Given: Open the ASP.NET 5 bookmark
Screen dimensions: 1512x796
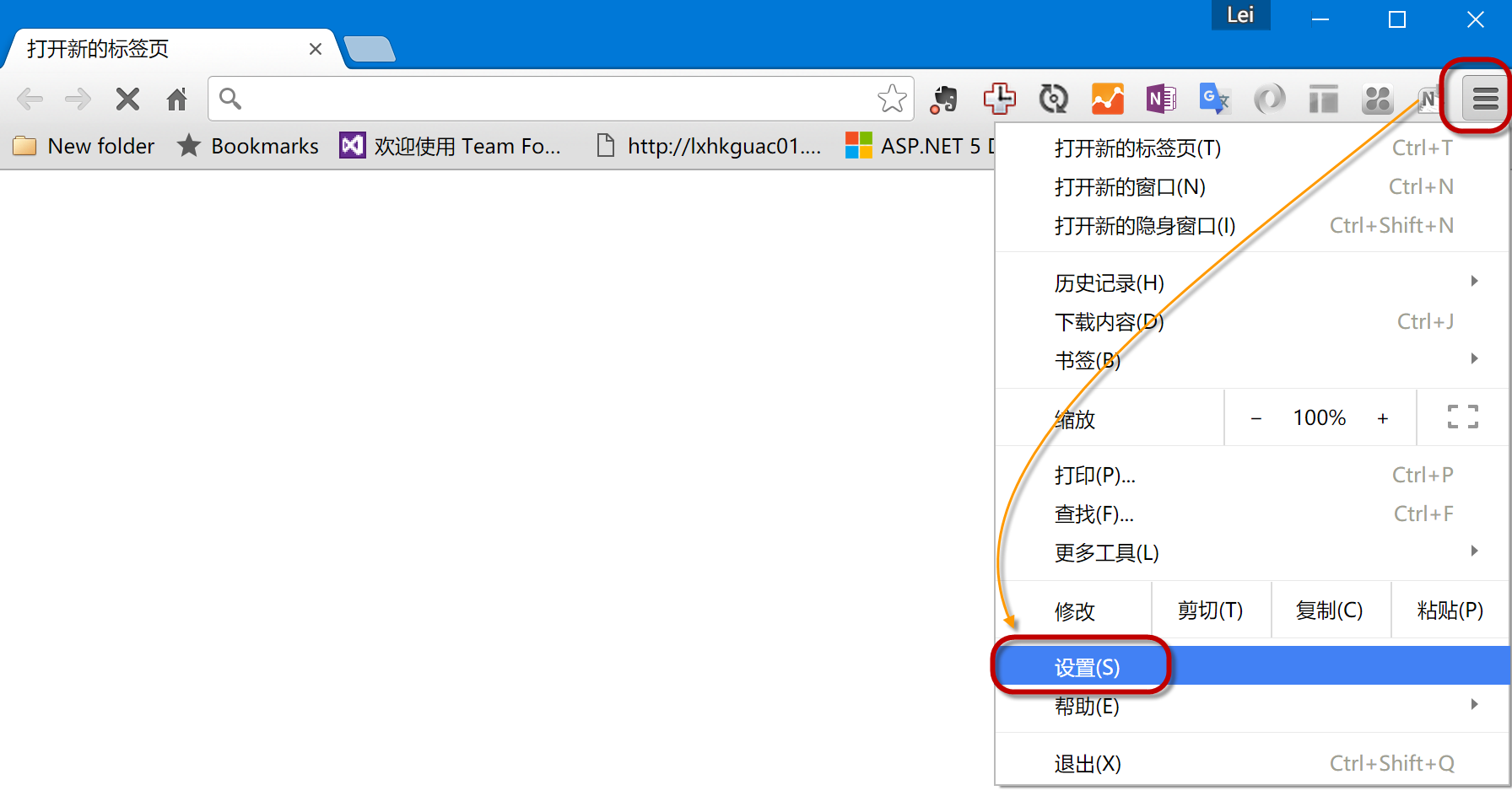Looking at the screenshot, I should 920,146.
